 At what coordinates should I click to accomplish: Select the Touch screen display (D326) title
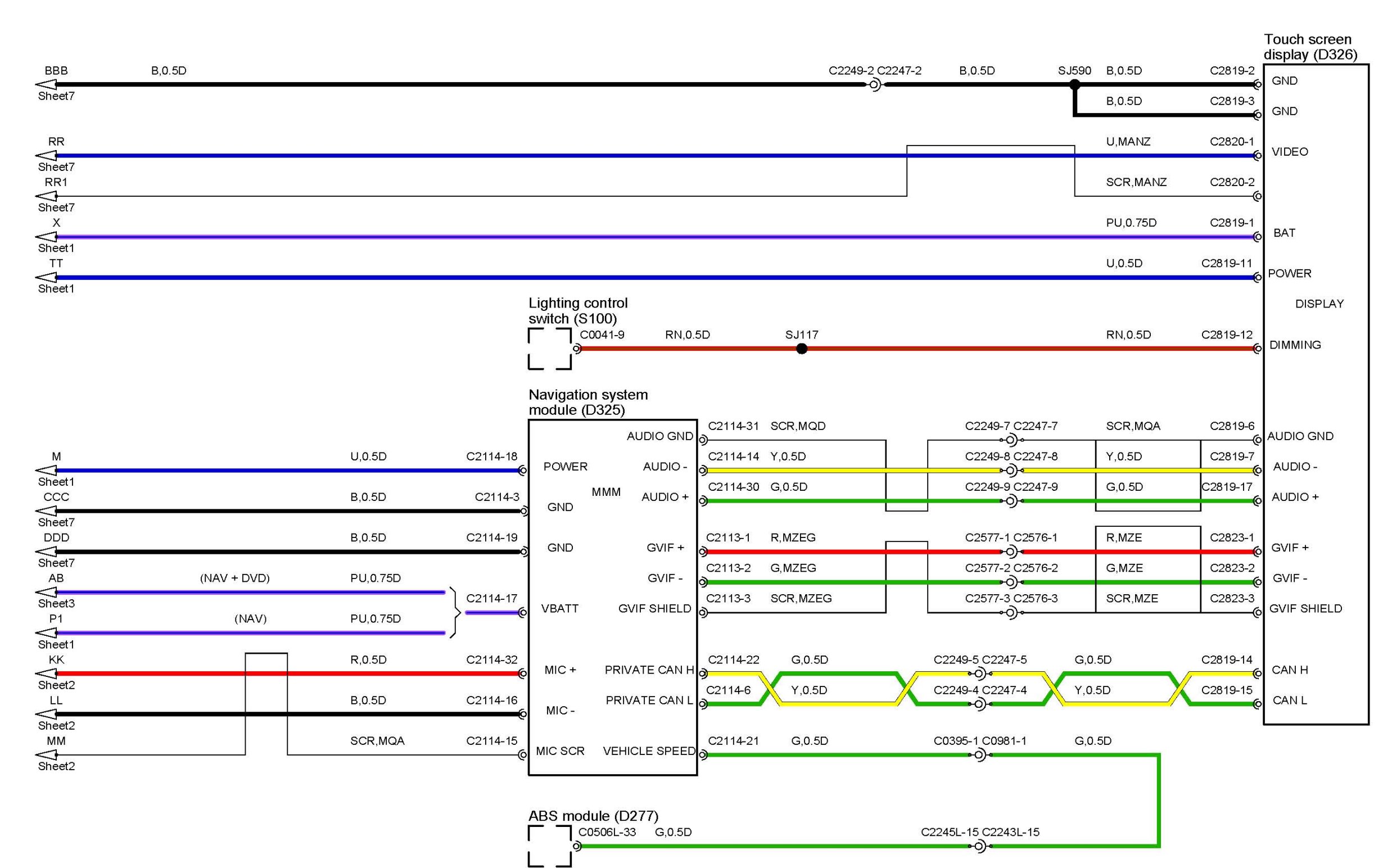pos(1309,47)
